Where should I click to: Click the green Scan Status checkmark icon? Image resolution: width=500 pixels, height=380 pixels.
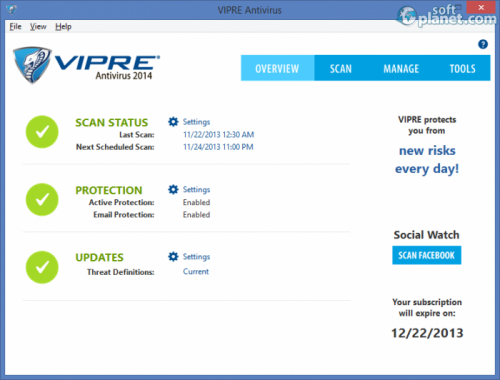42,132
